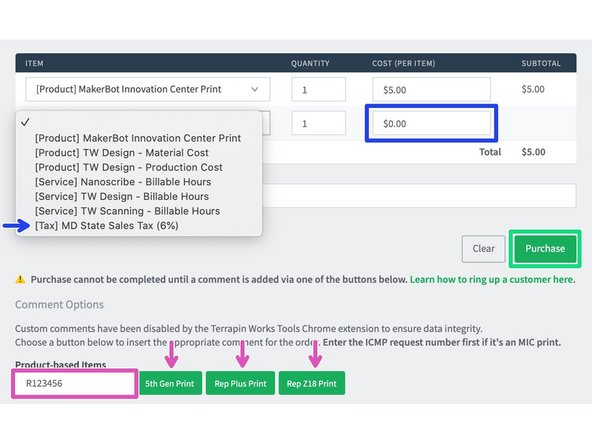592x444 pixels.
Task: Choose [Product] TW Design - Production Cost
Action: tap(129, 167)
